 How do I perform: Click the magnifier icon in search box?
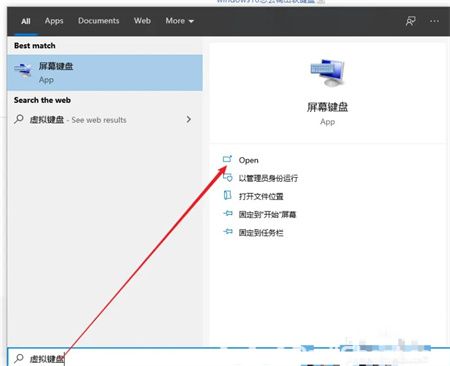19,358
